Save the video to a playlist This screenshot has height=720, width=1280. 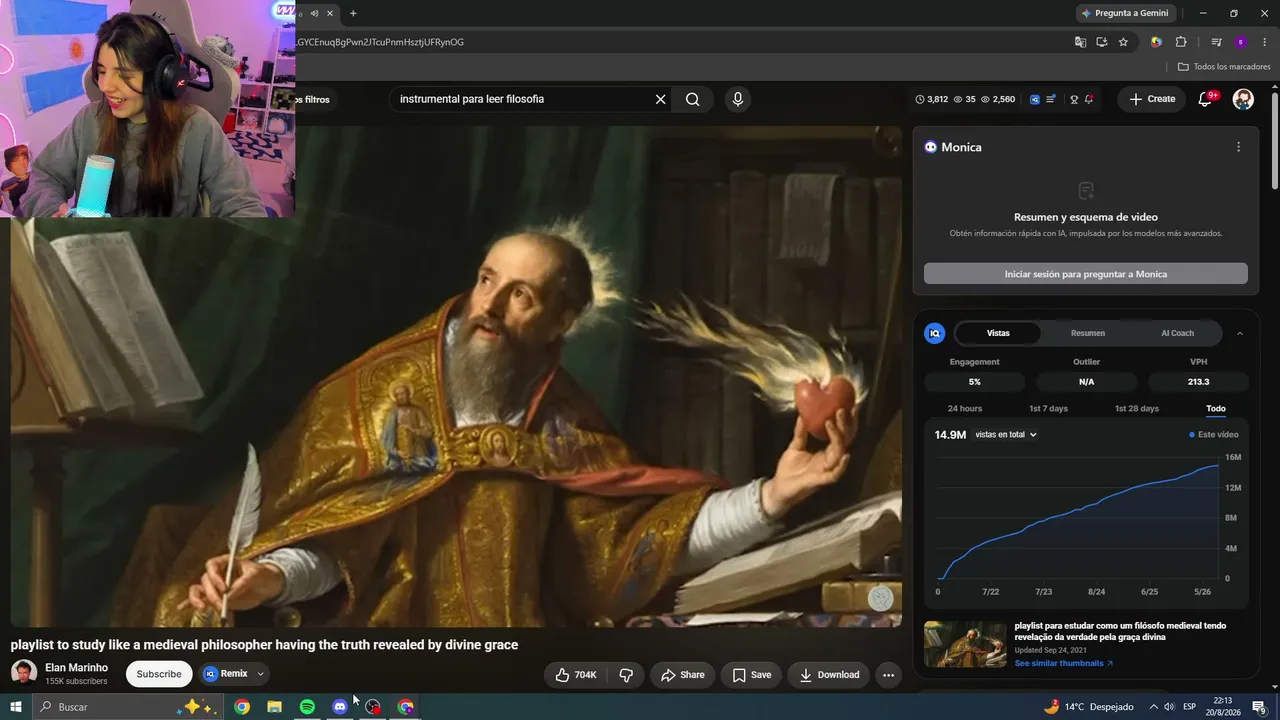coord(751,675)
